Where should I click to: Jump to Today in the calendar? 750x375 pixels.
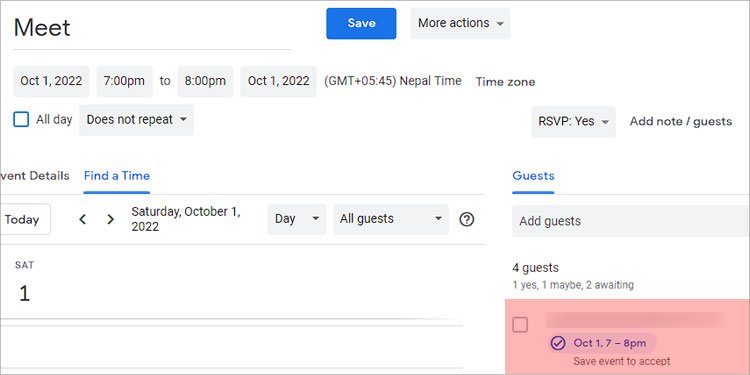24,220
